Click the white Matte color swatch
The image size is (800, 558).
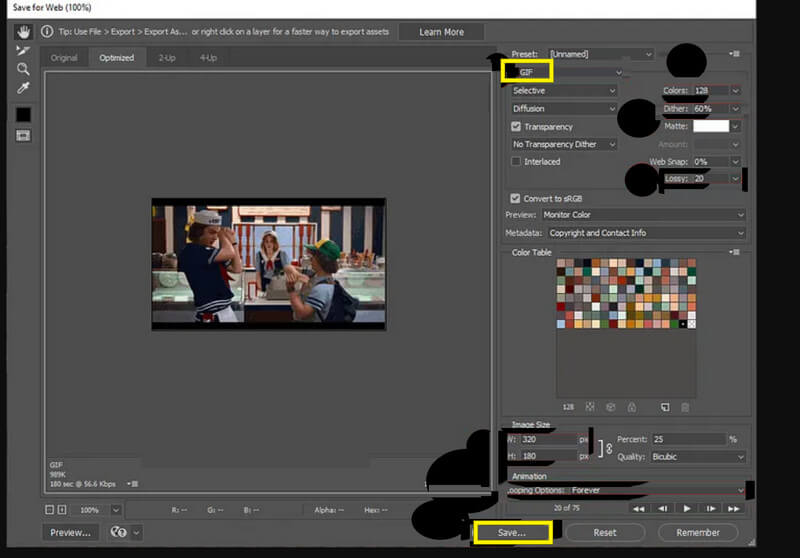pyautogui.click(x=711, y=126)
